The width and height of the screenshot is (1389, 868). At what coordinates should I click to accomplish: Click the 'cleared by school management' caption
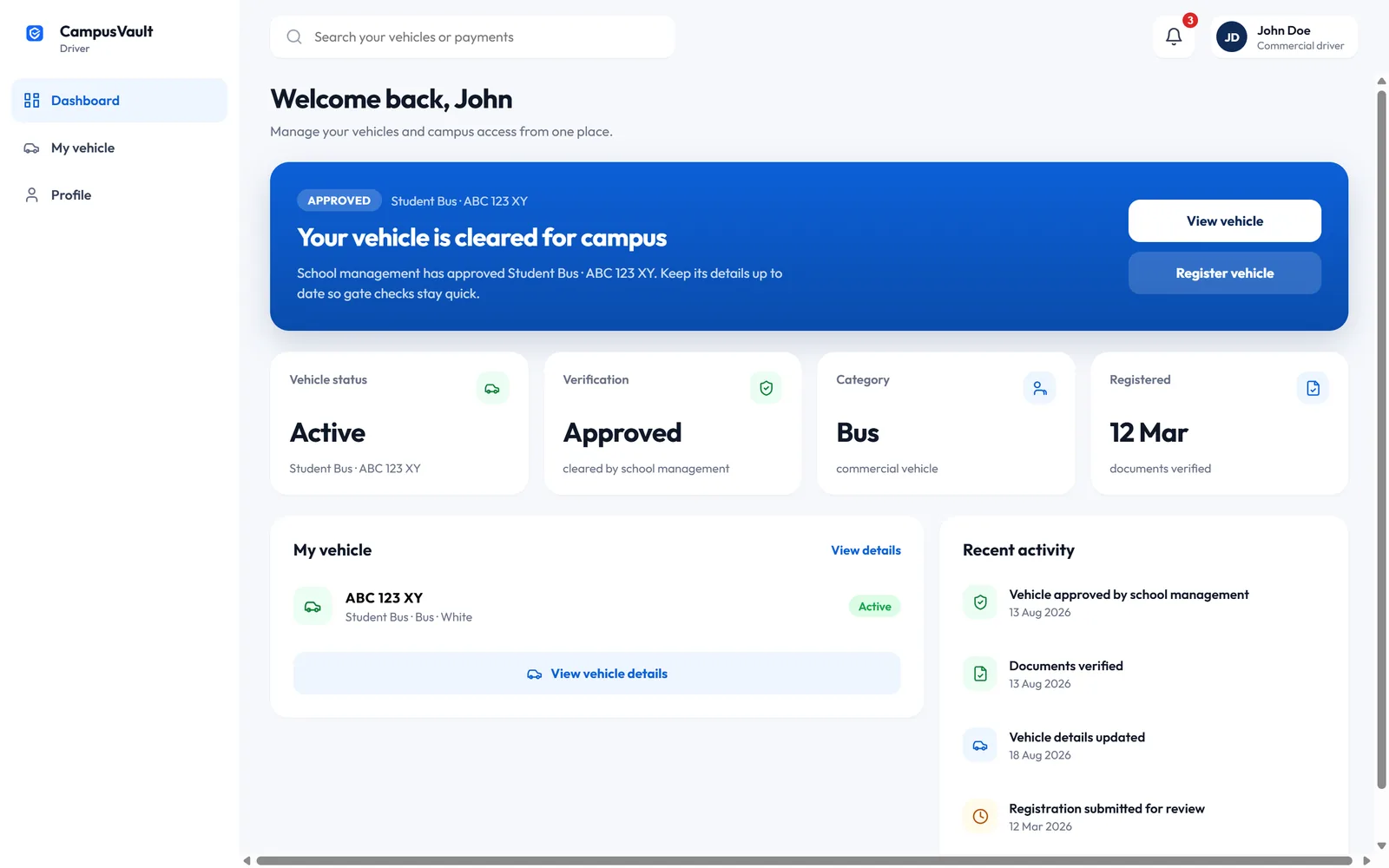tap(646, 469)
